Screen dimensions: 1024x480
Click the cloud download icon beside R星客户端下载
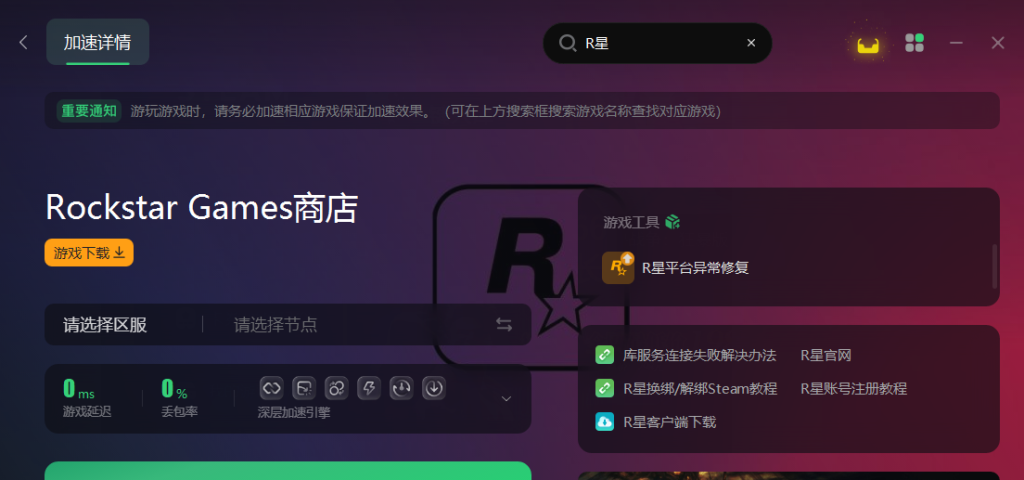[605, 422]
